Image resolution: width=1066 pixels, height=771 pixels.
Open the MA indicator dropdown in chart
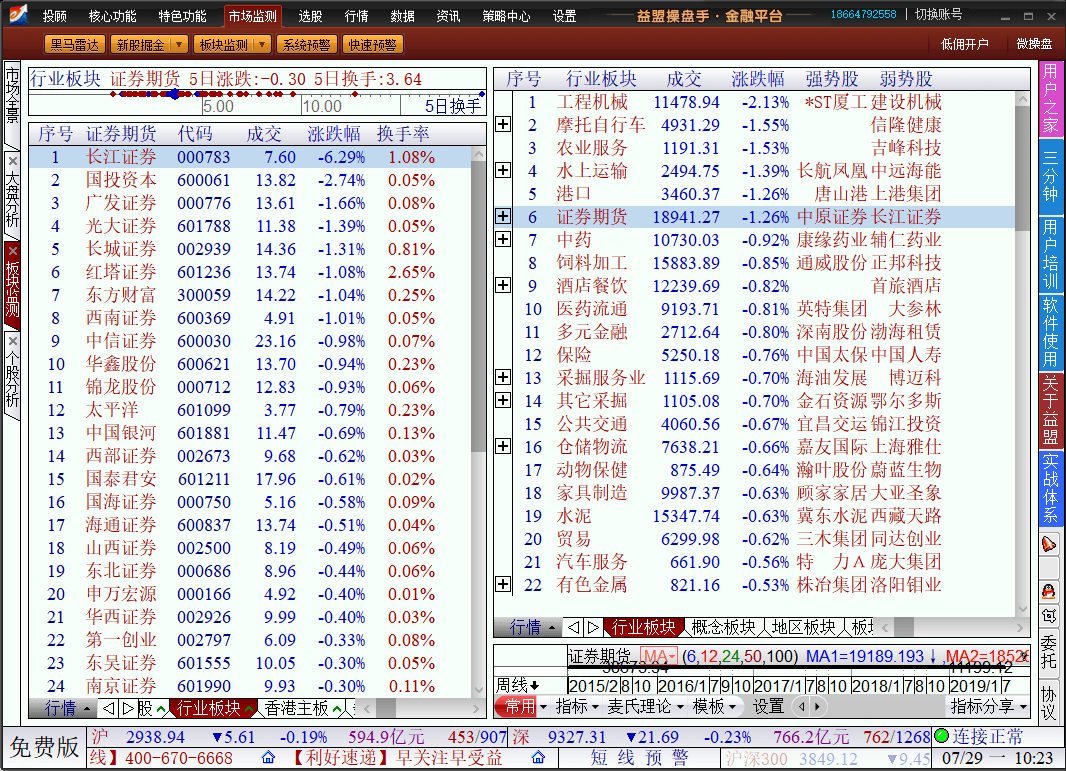point(672,656)
